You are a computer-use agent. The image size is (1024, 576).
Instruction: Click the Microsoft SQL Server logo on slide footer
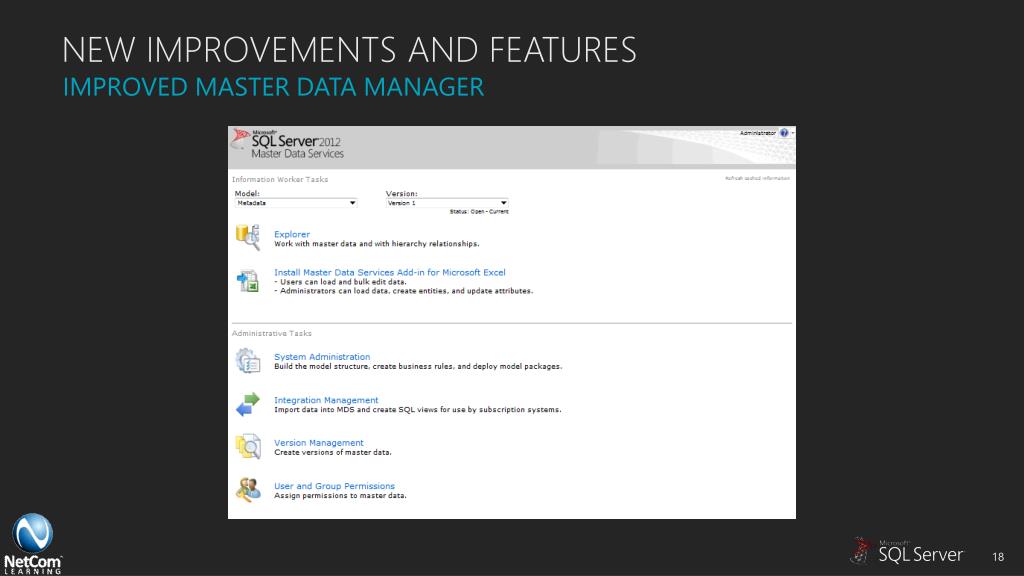906,552
